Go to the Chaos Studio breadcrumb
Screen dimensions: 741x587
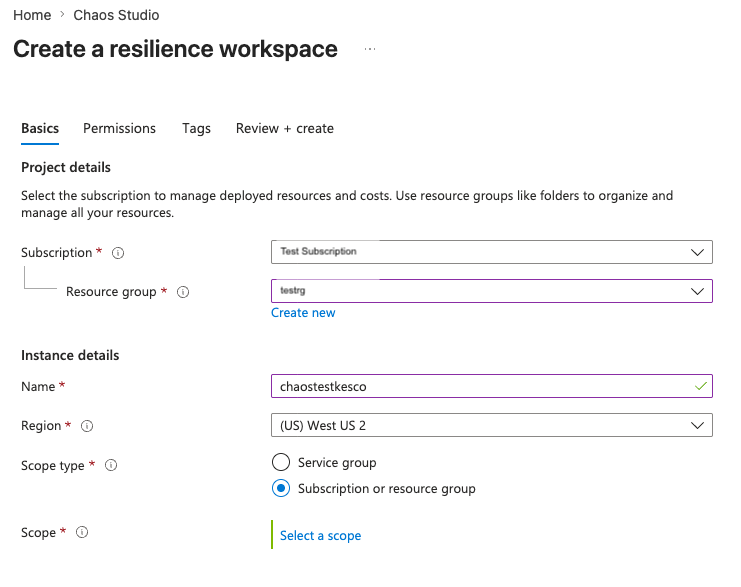pyautogui.click(x=116, y=15)
